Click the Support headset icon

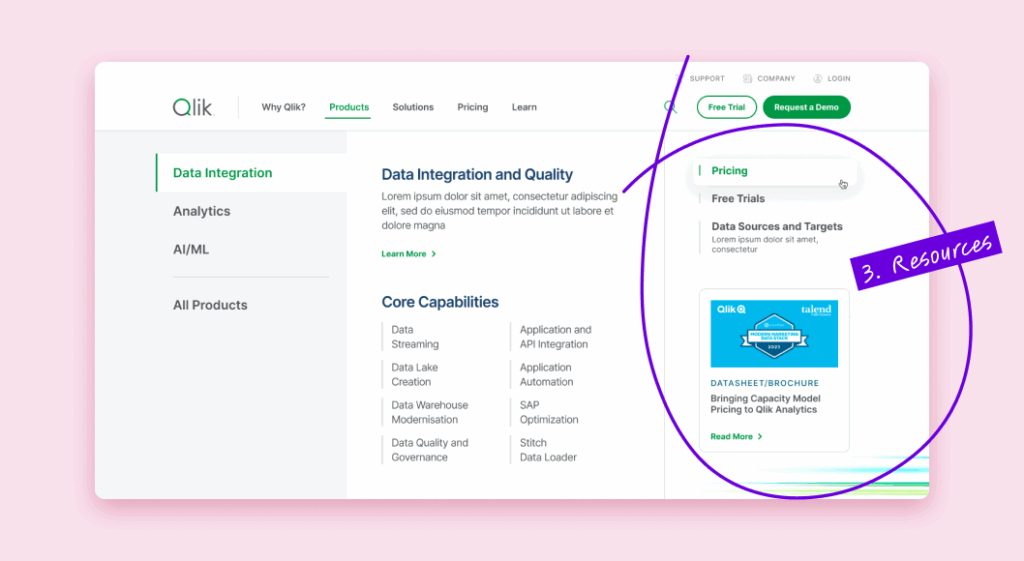(682, 78)
